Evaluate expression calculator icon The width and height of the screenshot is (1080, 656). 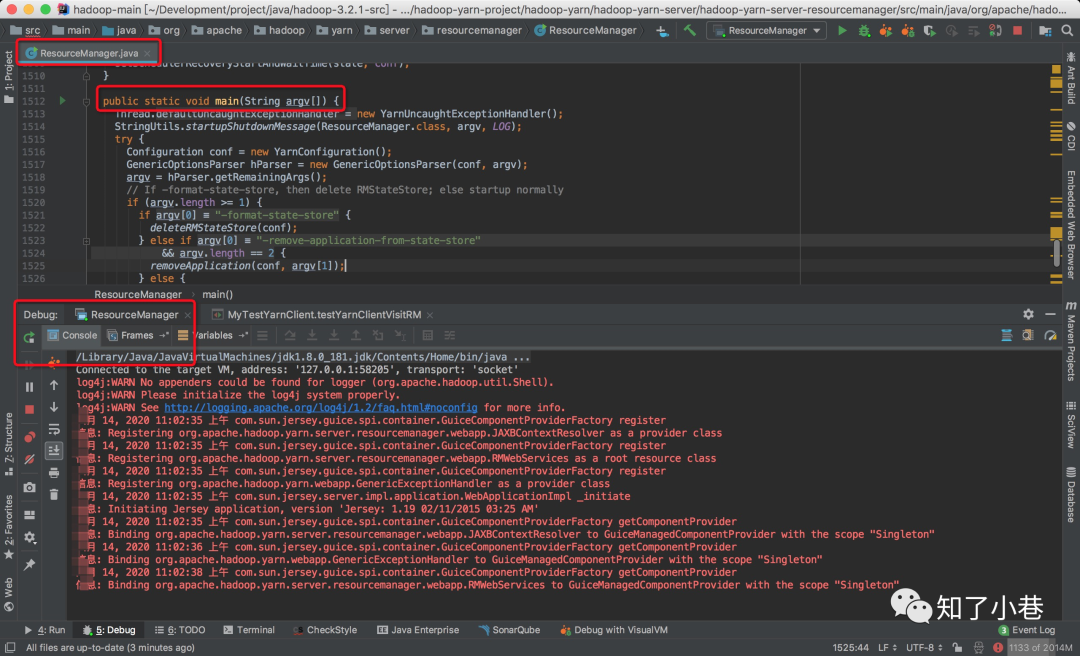tap(427, 336)
